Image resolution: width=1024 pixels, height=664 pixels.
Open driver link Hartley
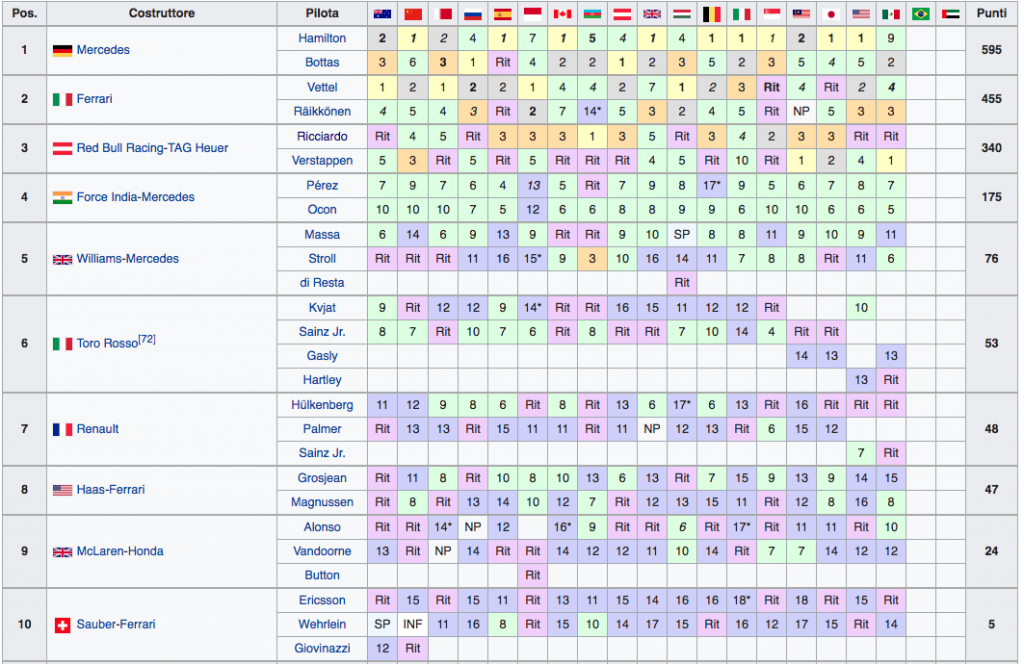coord(322,379)
